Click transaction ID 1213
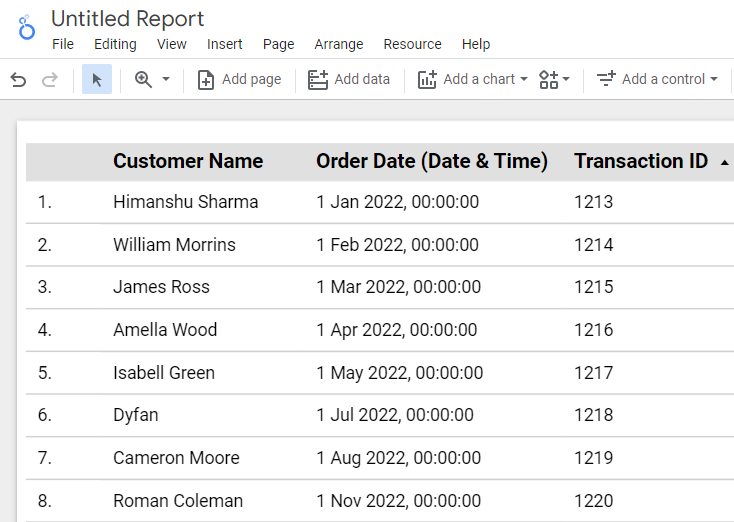This screenshot has width=734, height=522. coord(594,202)
